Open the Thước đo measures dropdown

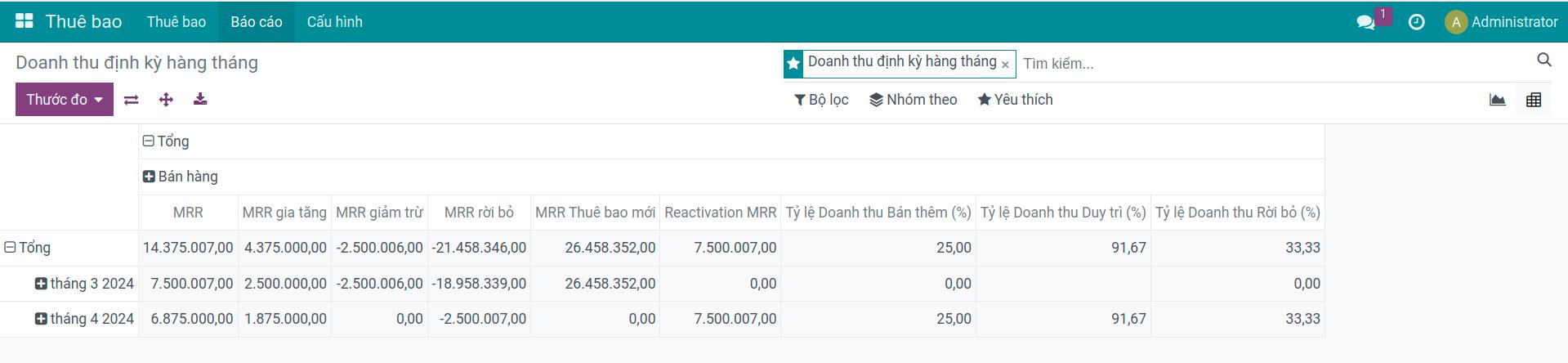tap(65, 100)
